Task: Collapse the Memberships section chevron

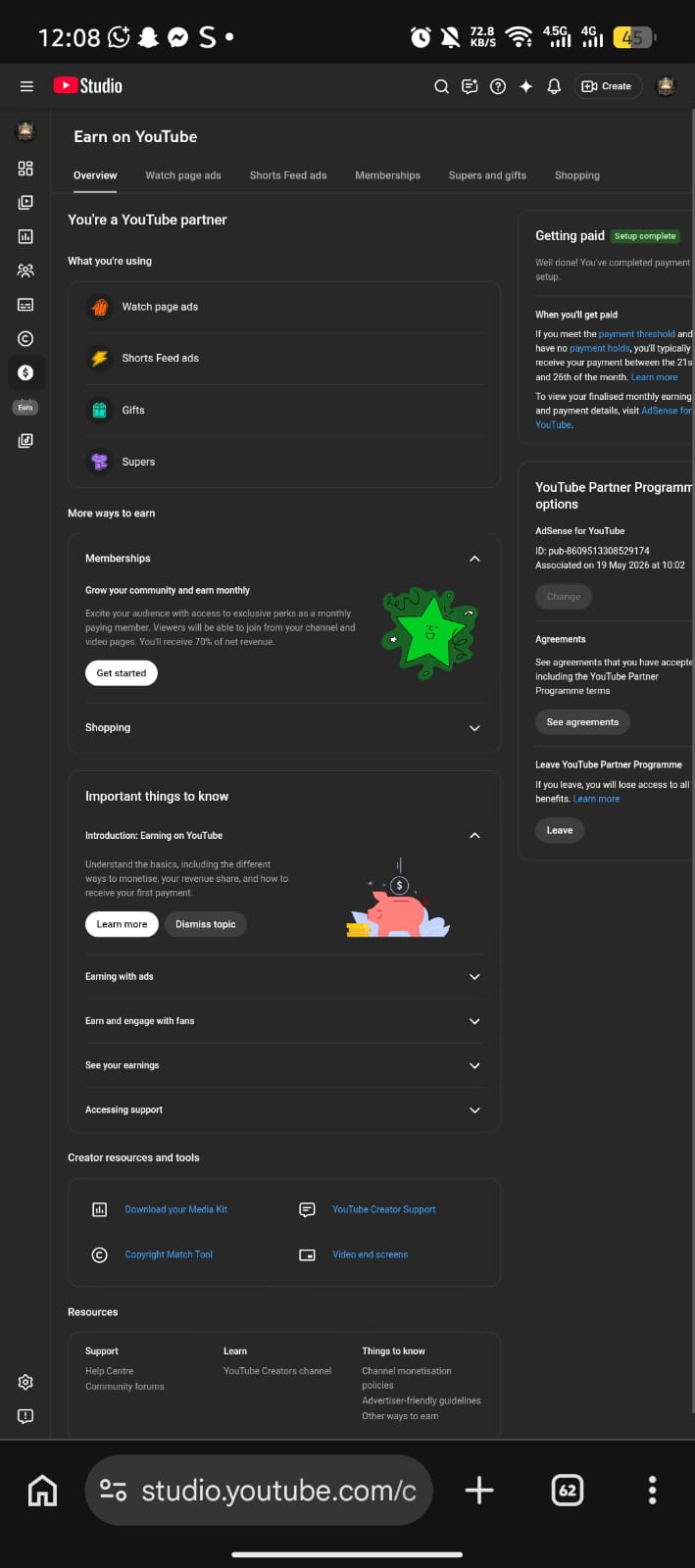Action: 474,559
